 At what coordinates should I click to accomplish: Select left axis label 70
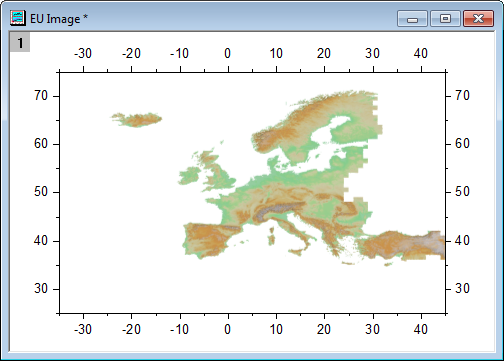[41, 96]
